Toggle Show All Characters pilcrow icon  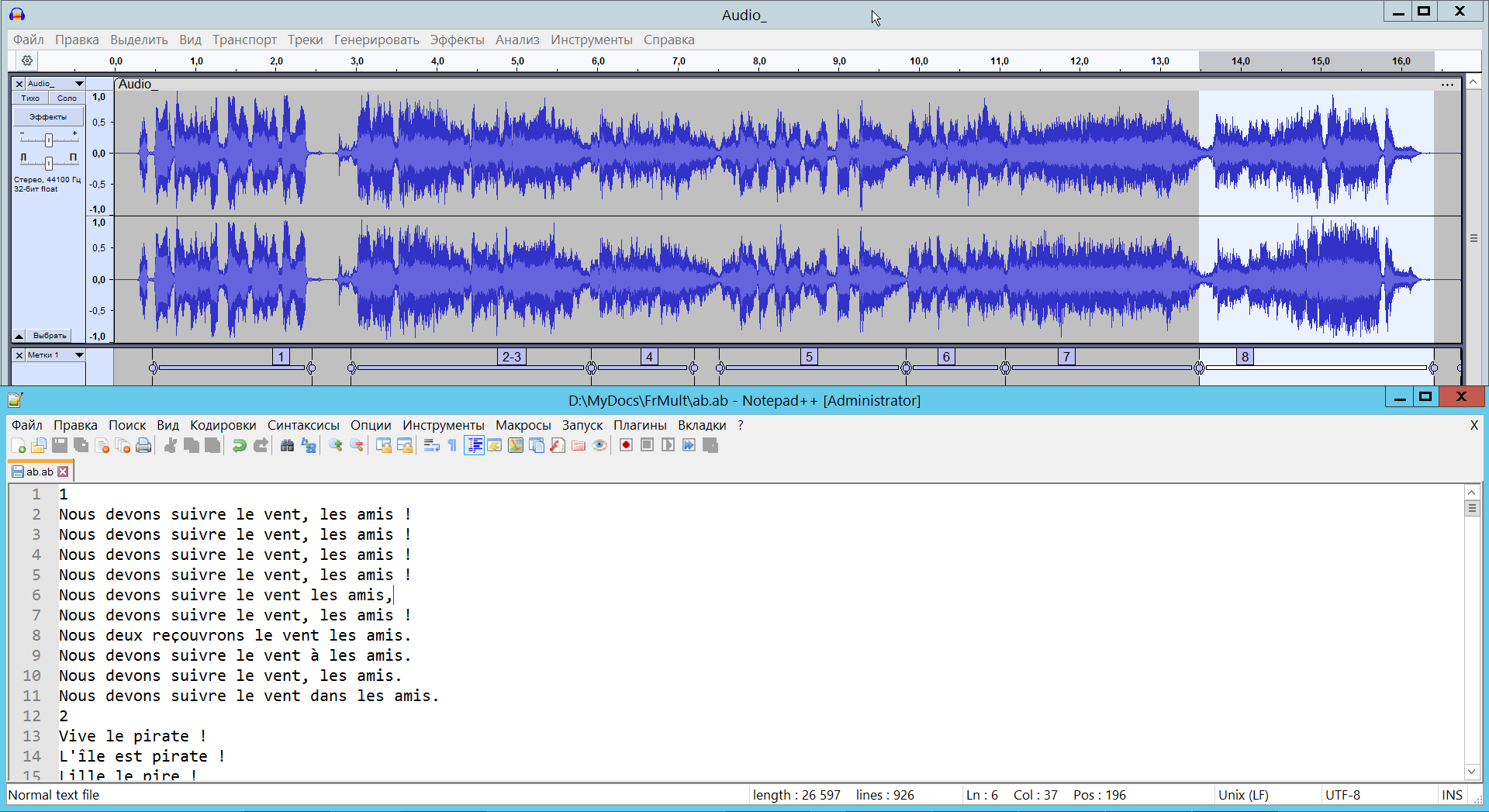coord(452,445)
